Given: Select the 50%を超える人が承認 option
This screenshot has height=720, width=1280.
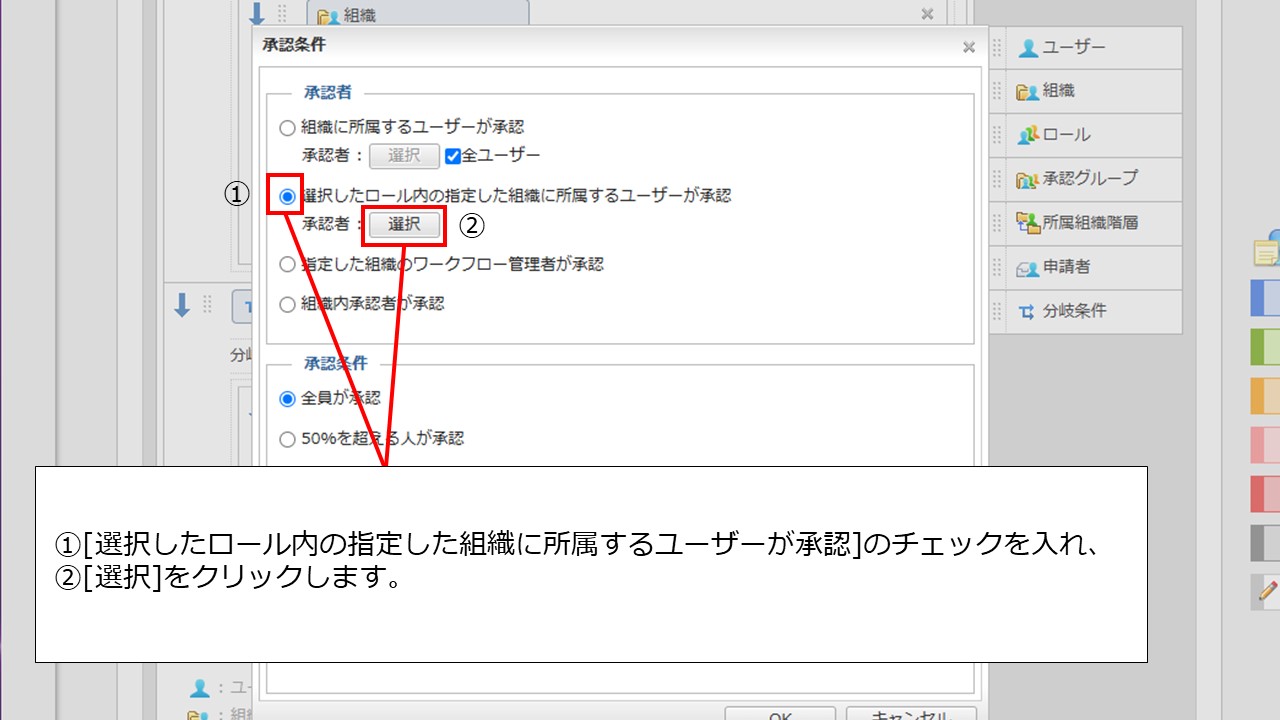Looking at the screenshot, I should [x=288, y=439].
